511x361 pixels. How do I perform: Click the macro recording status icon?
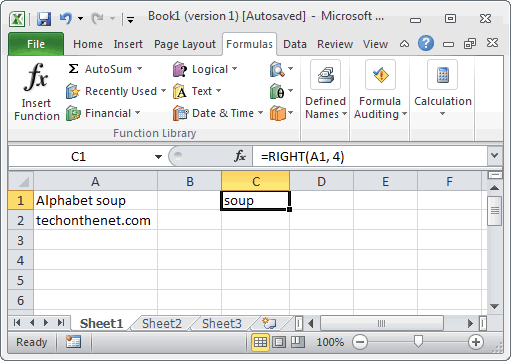coord(73,342)
